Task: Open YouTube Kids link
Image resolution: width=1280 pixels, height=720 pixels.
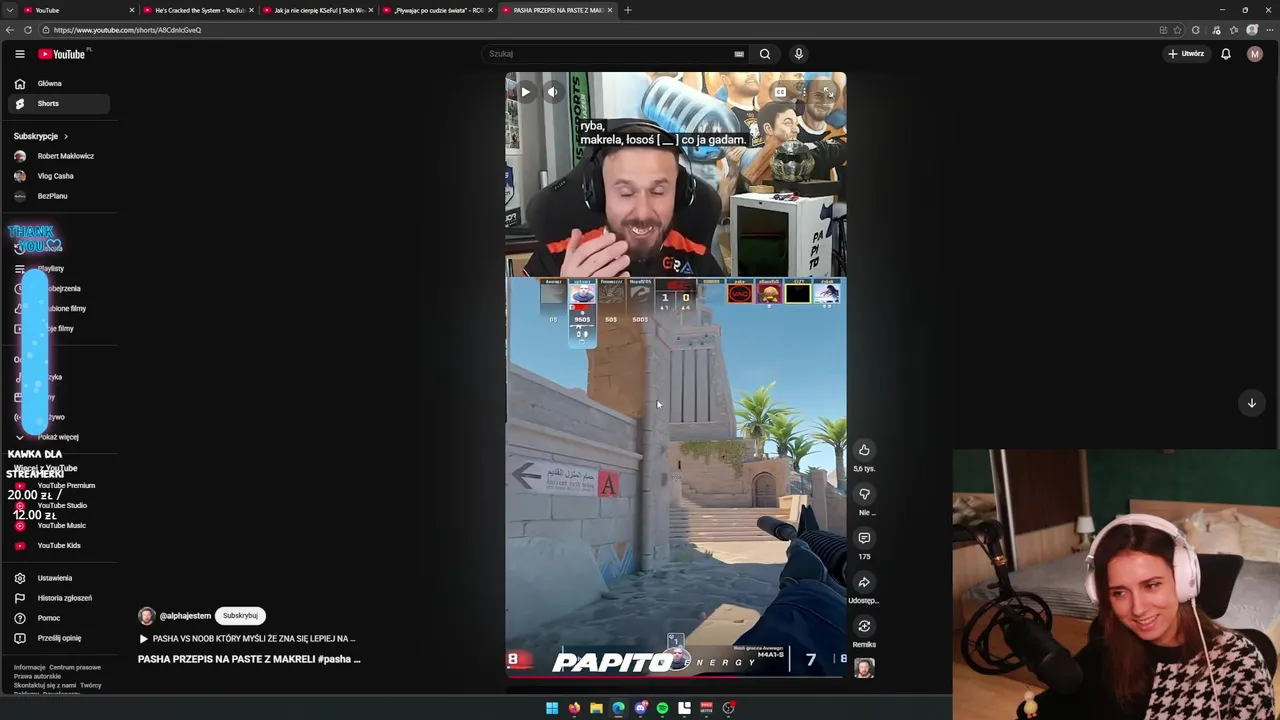Action: [60, 546]
